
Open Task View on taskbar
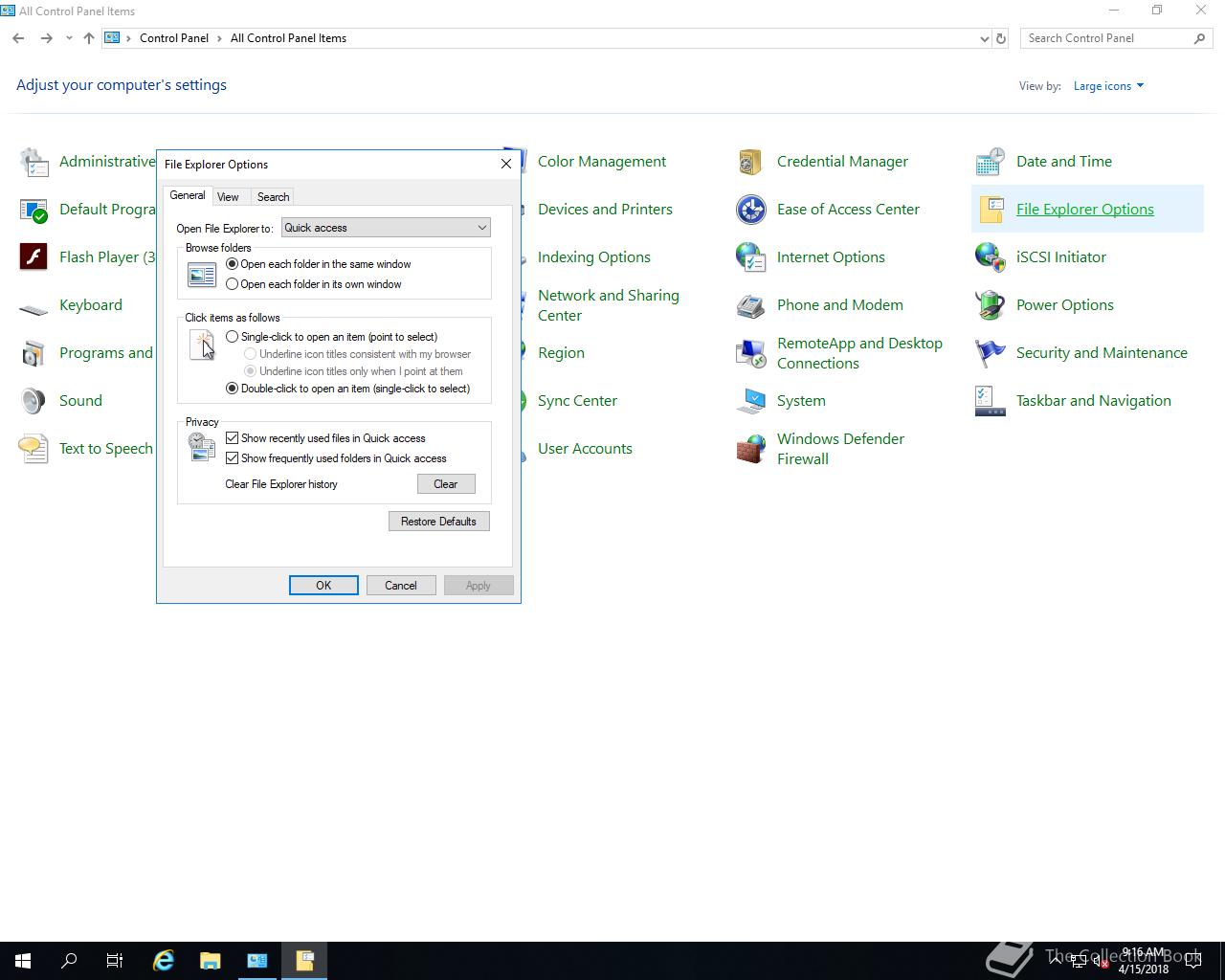point(115,961)
